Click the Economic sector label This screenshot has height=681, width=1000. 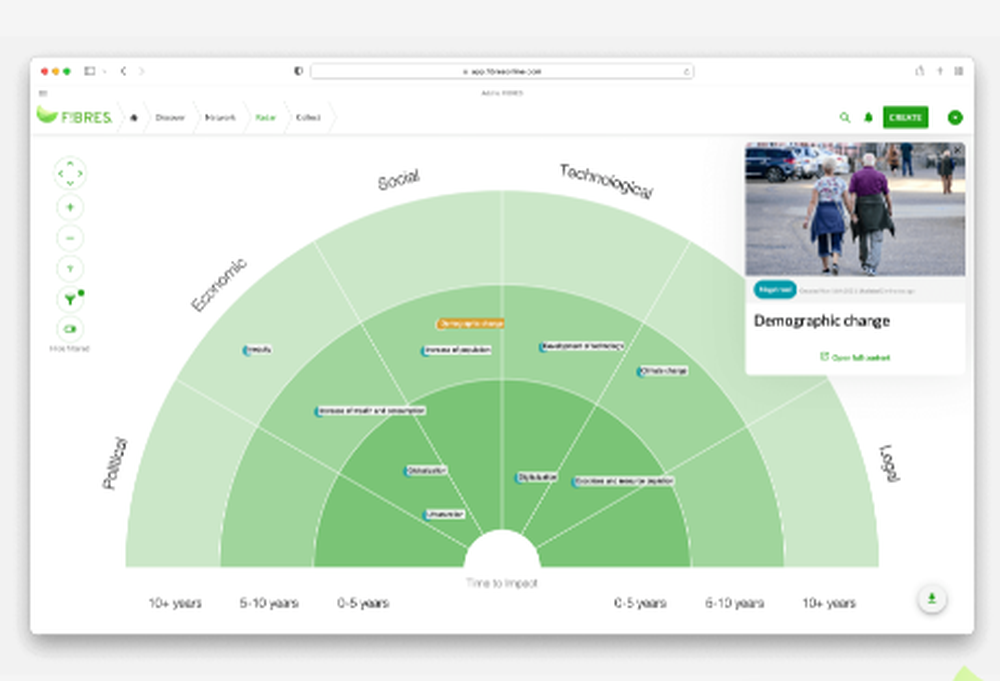pyautogui.click(x=219, y=285)
